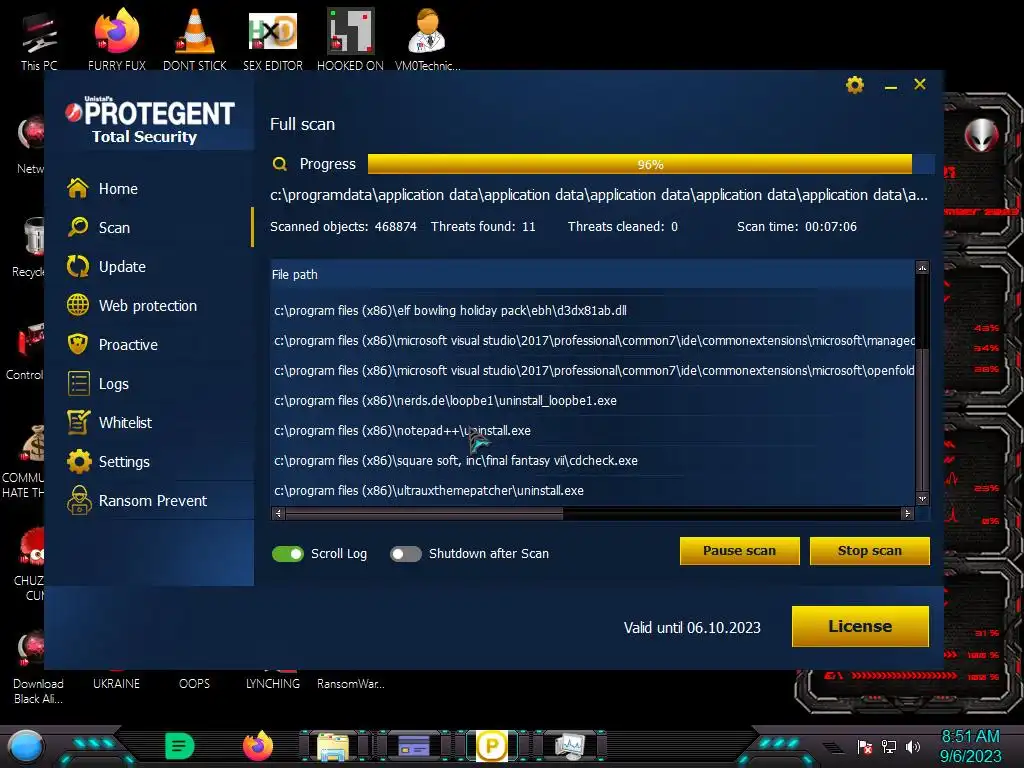Click the Progress magnifier icon
This screenshot has width=1024, height=768.
point(280,164)
